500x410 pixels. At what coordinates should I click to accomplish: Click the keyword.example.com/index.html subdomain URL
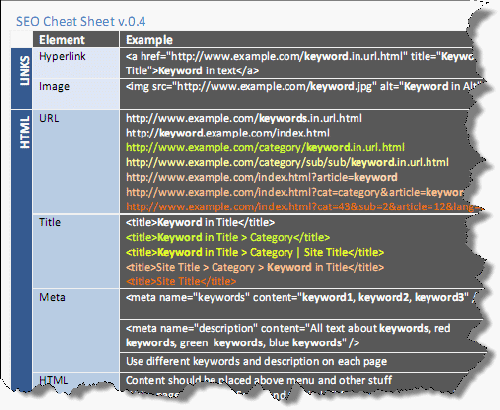tap(228, 133)
